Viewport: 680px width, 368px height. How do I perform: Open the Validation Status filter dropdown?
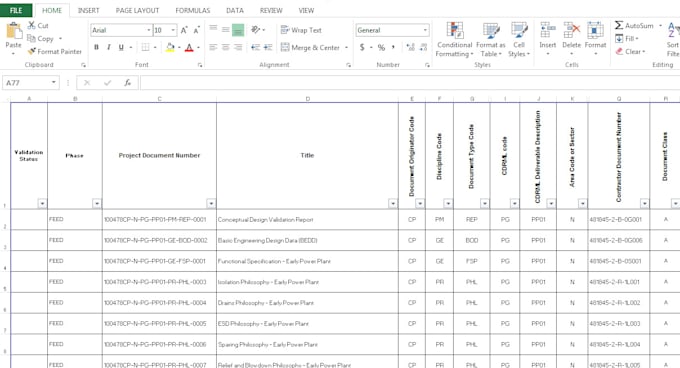(x=42, y=203)
